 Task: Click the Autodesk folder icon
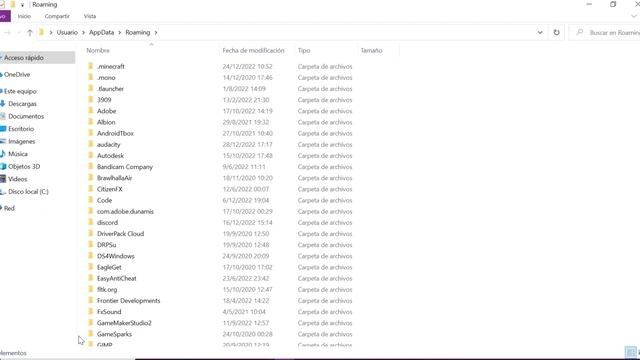[91, 156]
